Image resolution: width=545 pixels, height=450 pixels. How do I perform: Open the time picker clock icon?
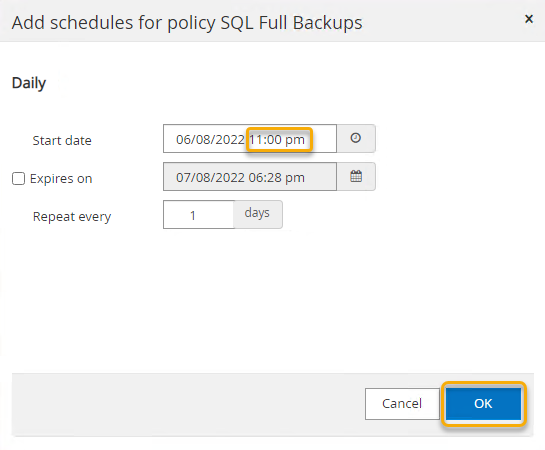coord(356,138)
